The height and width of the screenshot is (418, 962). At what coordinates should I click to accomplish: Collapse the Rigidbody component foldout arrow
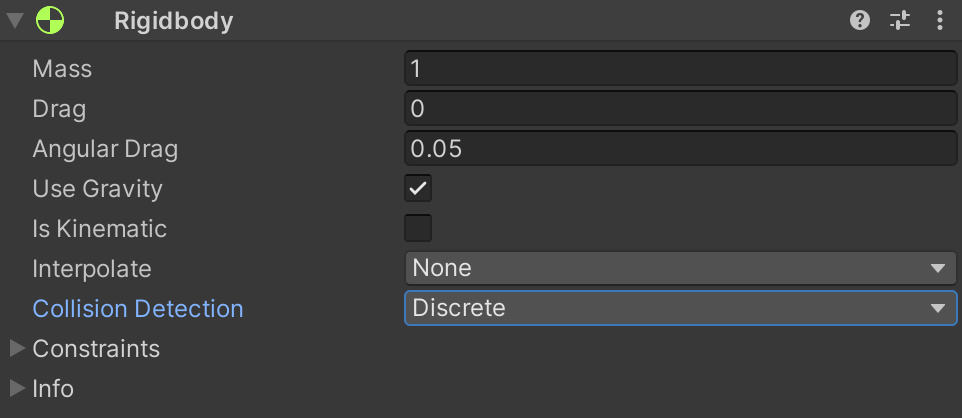point(15,21)
